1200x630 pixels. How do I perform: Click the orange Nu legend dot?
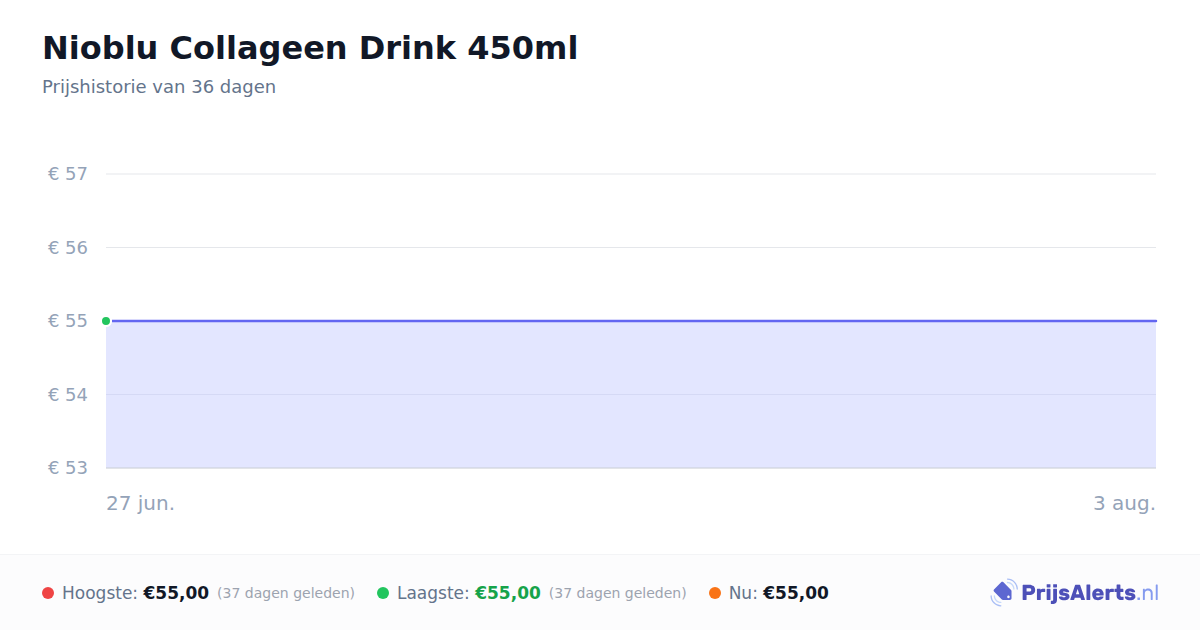[x=715, y=593]
